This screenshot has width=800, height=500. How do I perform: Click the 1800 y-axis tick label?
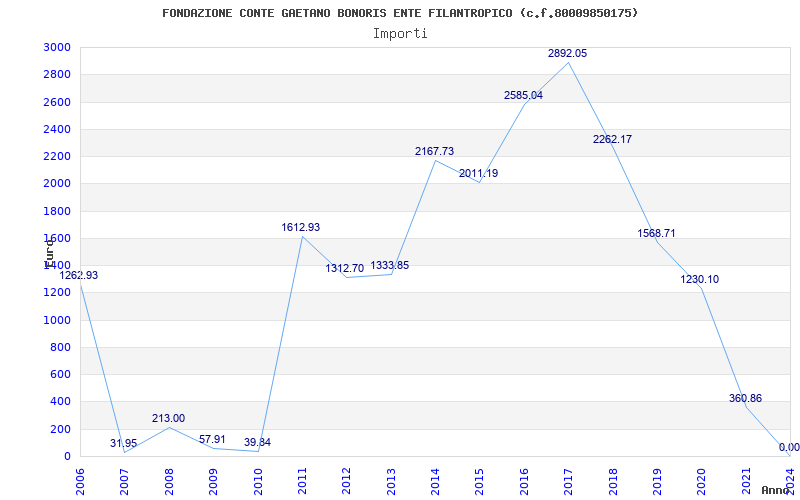tap(57, 211)
